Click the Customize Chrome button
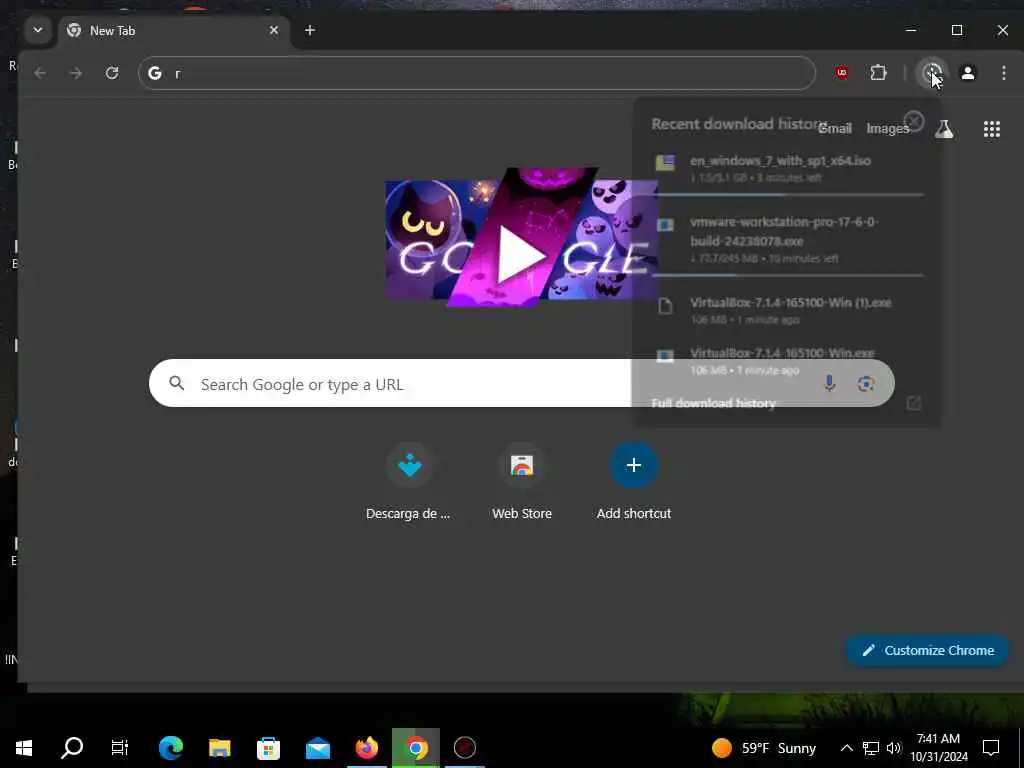 point(927,650)
